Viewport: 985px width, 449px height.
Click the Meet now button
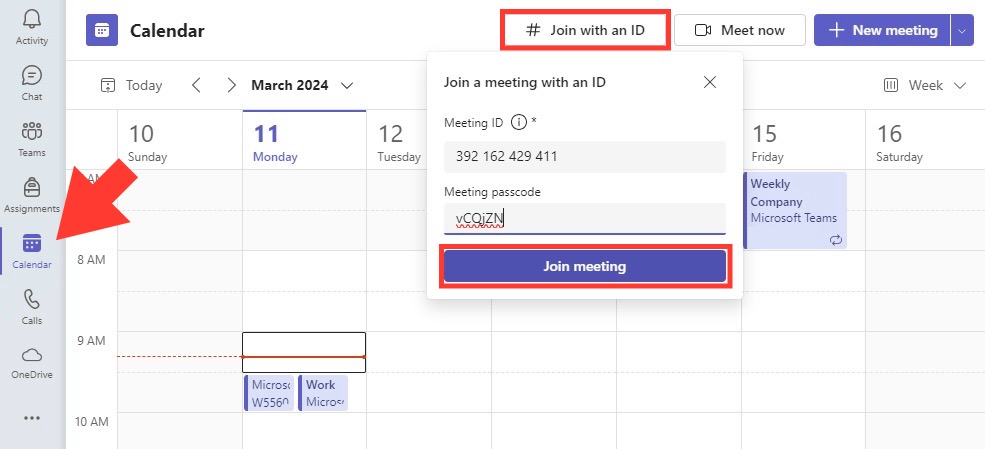[x=740, y=30]
